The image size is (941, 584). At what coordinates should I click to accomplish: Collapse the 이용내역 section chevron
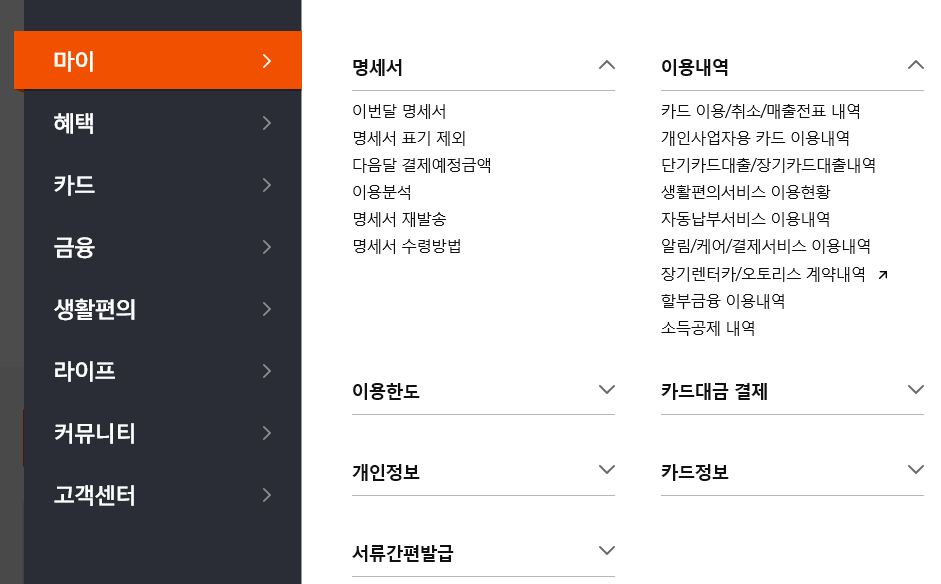coord(916,65)
